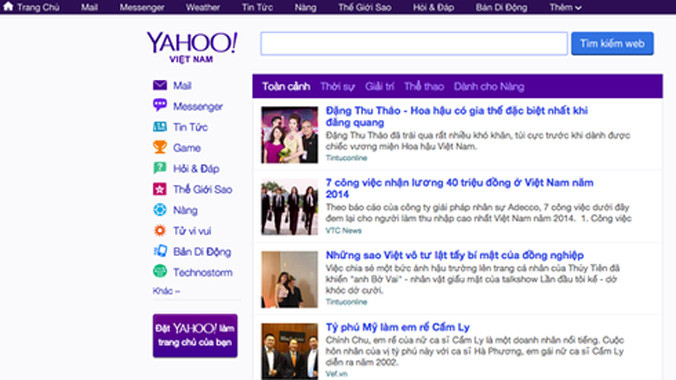Image resolution: width=676 pixels, height=380 pixels.
Task: Open the Mail envelope icon in sidebar
Action: [160, 85]
